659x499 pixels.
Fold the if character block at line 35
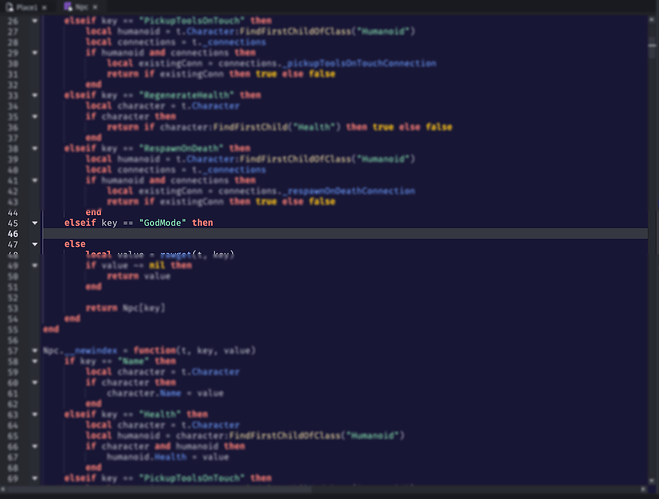pos(35,116)
